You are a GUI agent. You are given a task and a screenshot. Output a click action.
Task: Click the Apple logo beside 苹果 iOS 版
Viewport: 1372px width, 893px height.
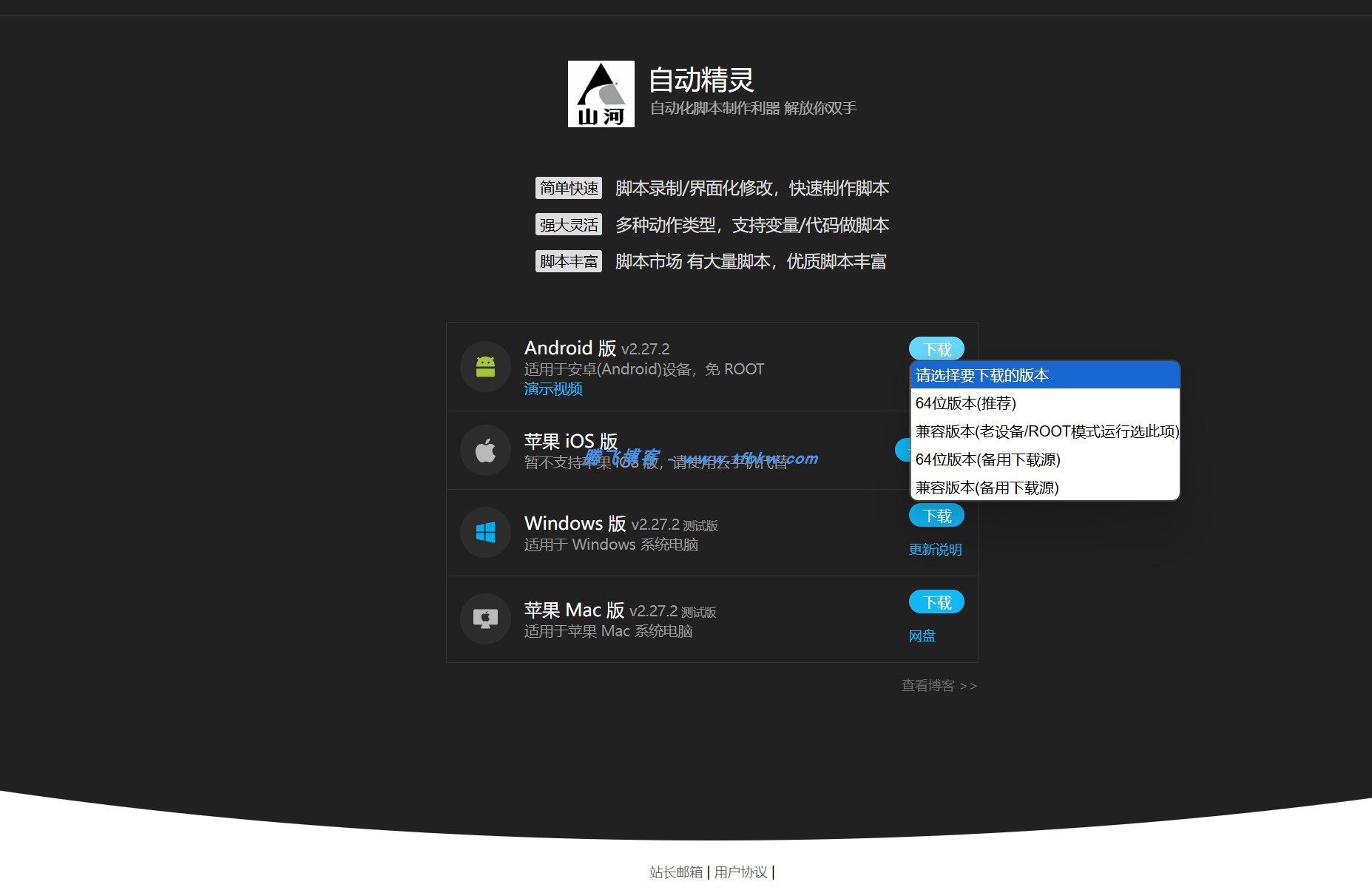click(x=485, y=450)
